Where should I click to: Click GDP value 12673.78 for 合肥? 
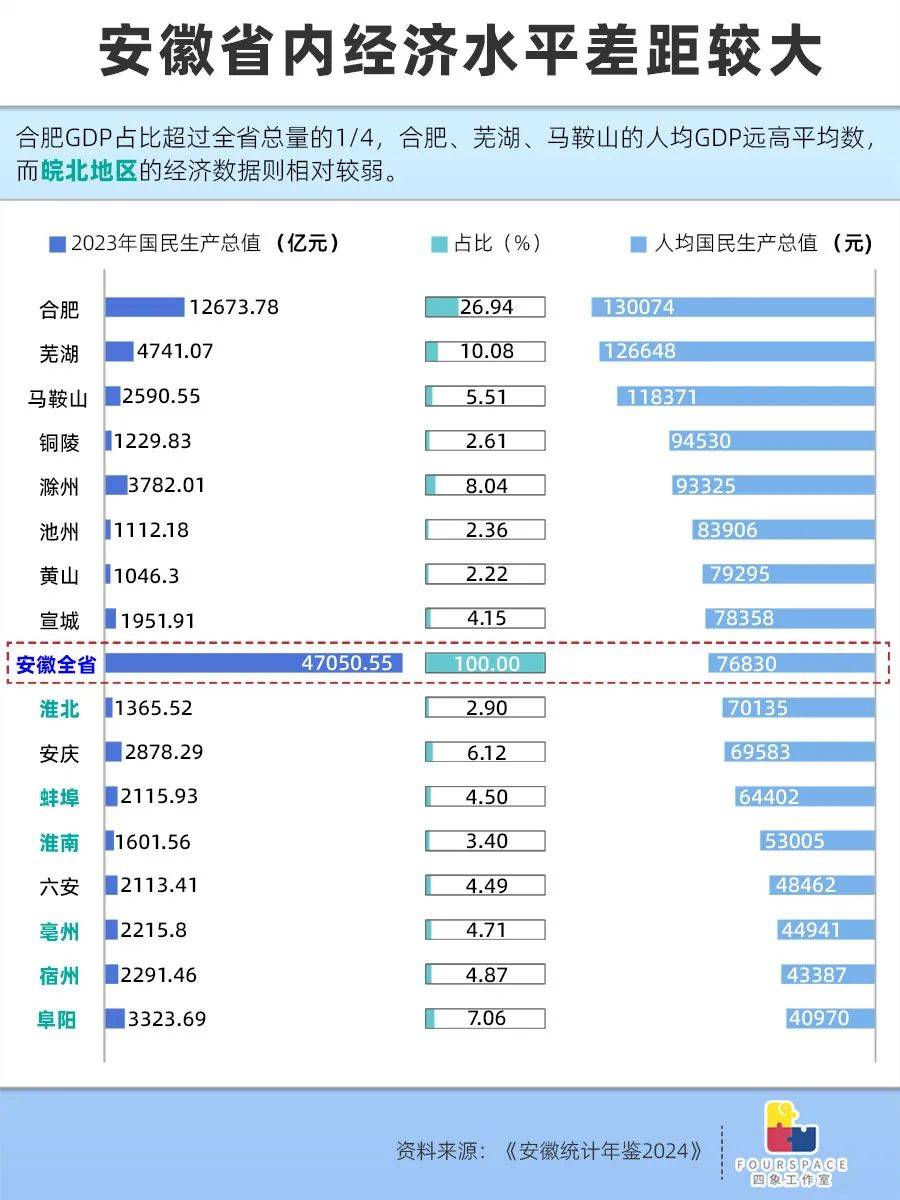pos(233,307)
